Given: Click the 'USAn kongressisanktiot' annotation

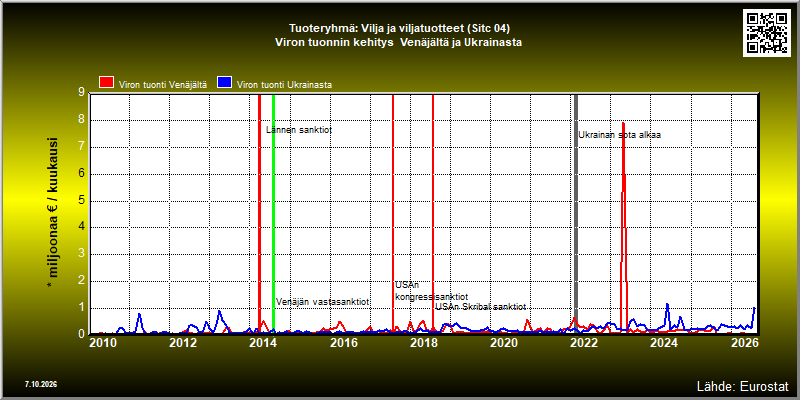Looking at the screenshot, I should pyautogui.click(x=431, y=291).
